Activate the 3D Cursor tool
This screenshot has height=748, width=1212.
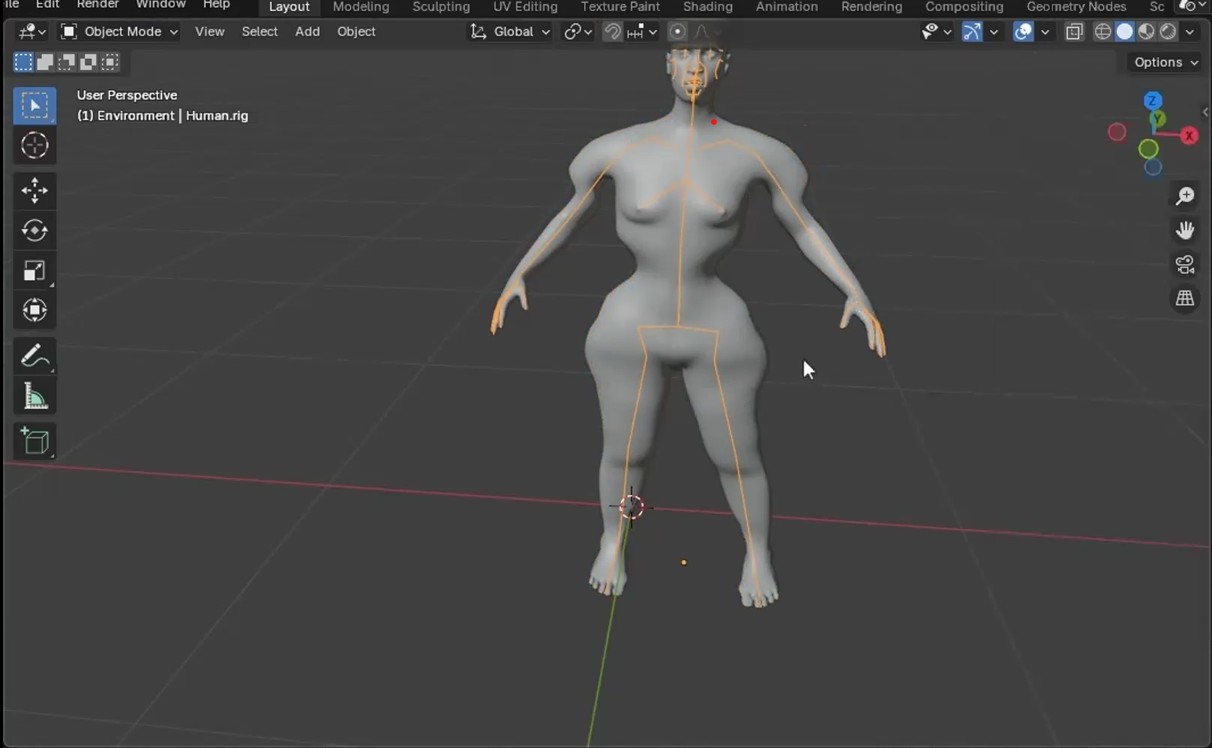(x=34, y=146)
